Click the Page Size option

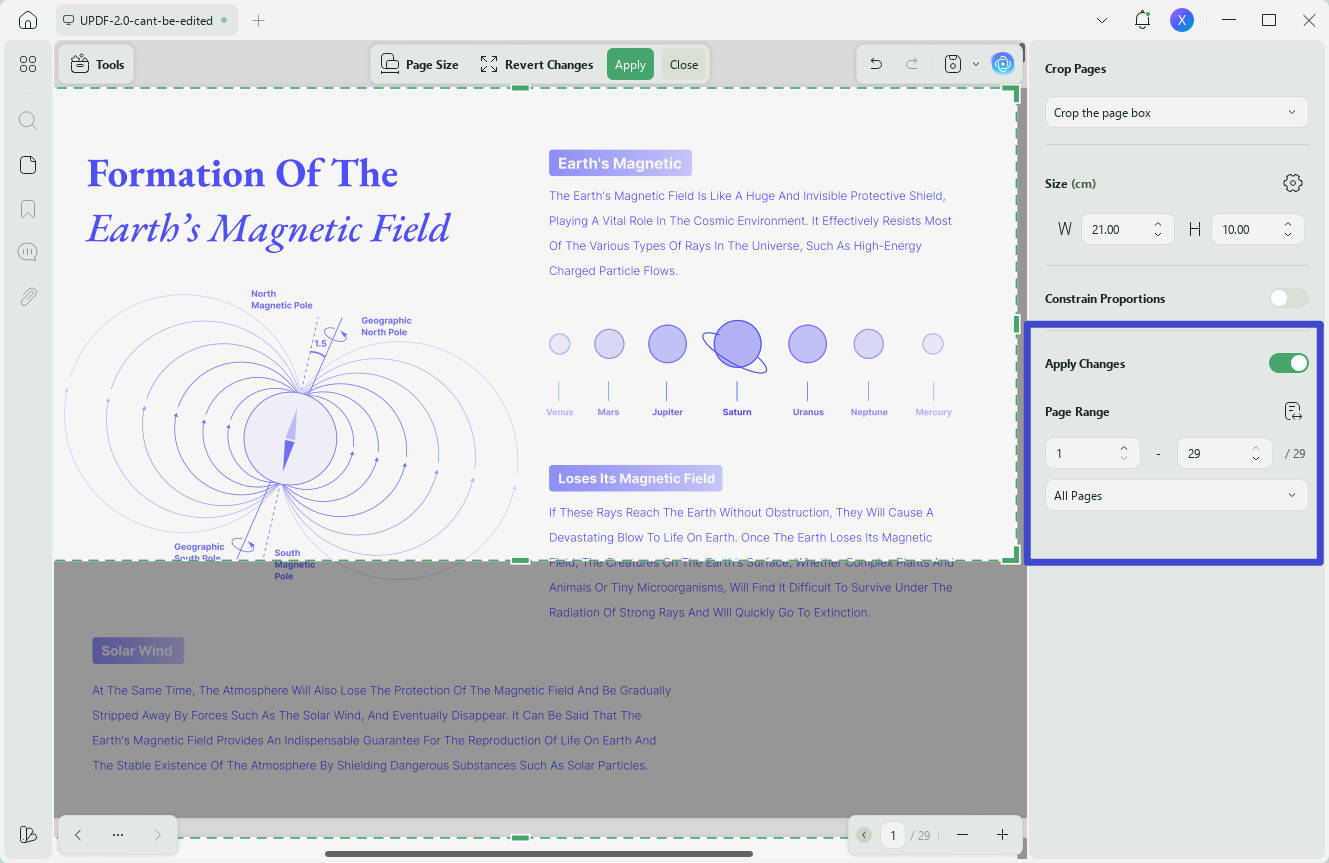[419, 64]
